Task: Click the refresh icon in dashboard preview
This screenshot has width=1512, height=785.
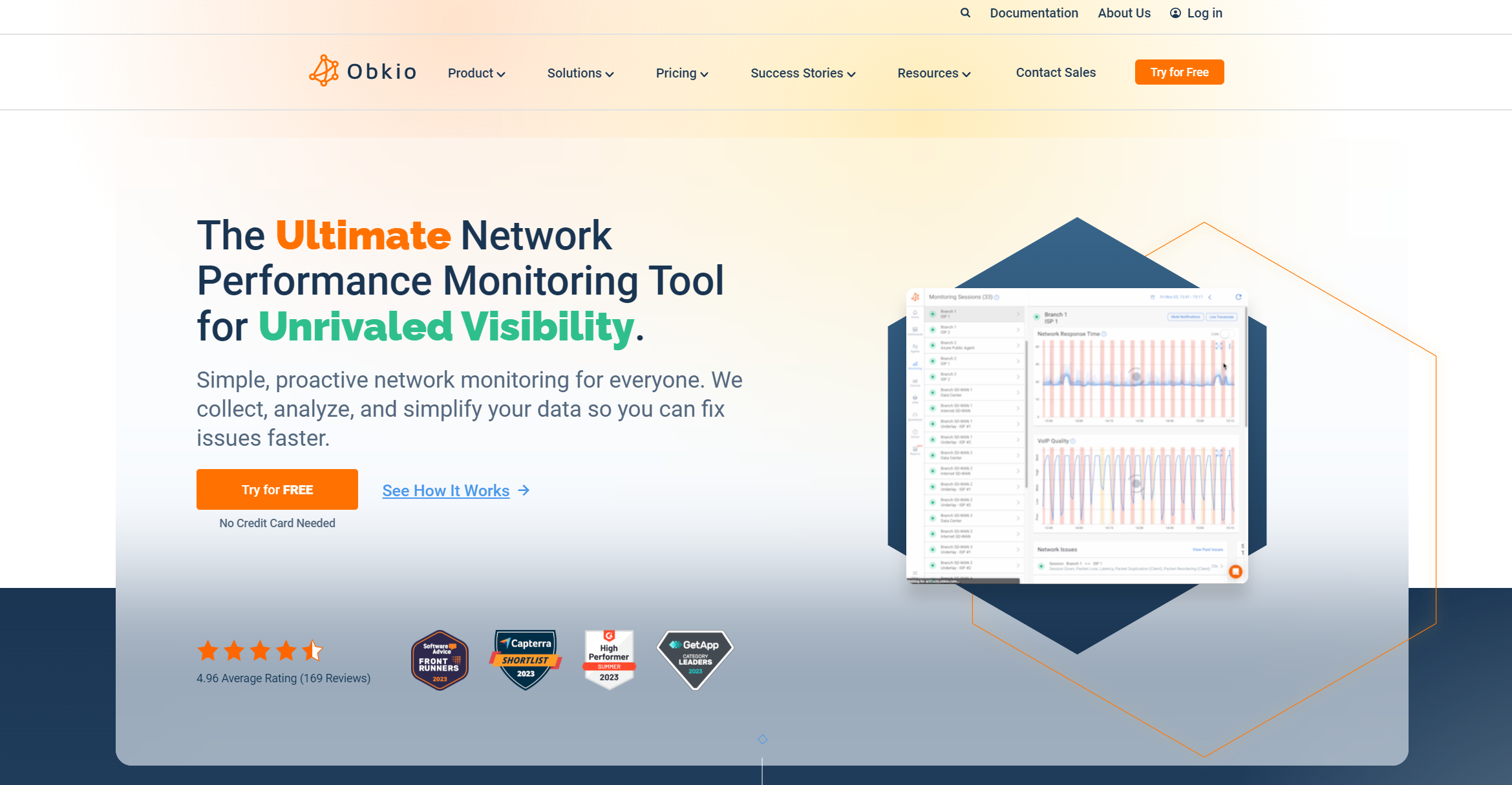Action: [x=1239, y=297]
